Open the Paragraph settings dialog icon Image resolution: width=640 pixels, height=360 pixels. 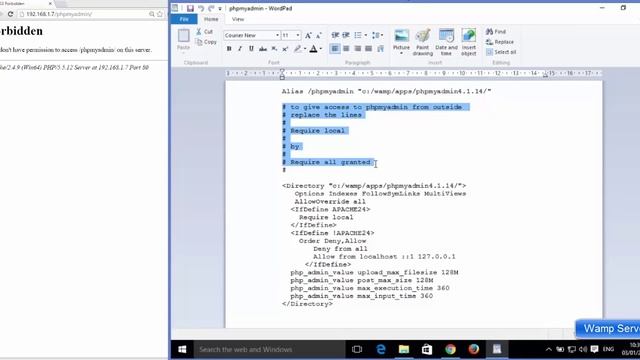click(380, 49)
